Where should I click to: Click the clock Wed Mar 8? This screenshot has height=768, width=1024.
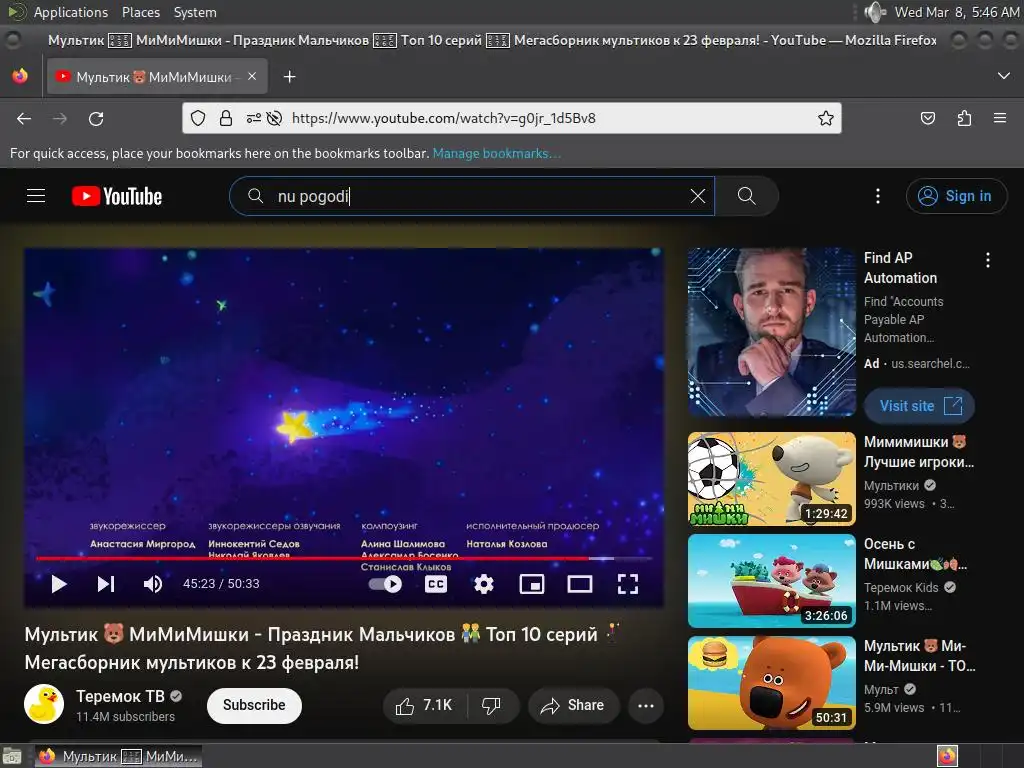pos(956,12)
